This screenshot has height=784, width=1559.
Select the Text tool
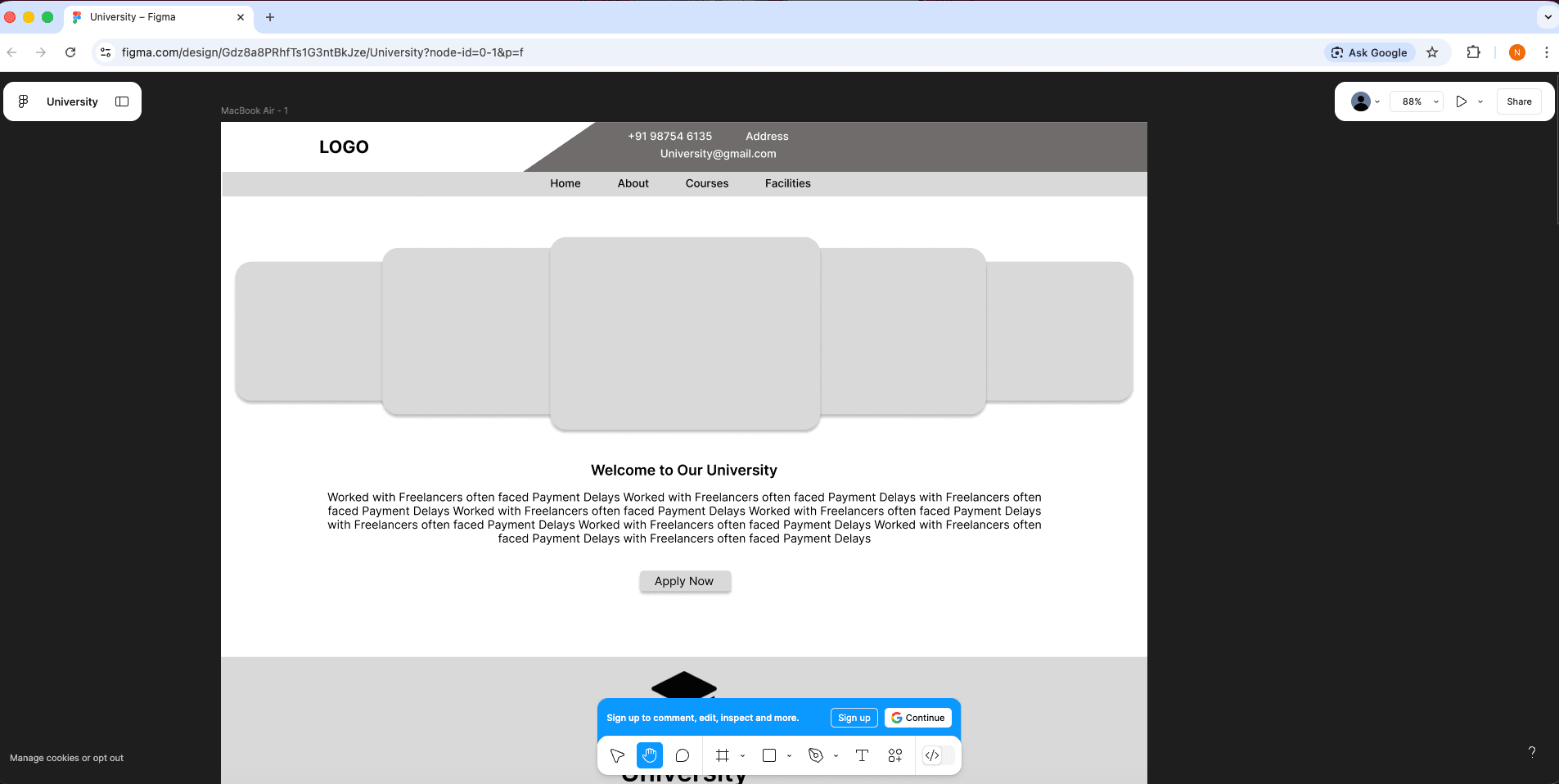pos(862,755)
